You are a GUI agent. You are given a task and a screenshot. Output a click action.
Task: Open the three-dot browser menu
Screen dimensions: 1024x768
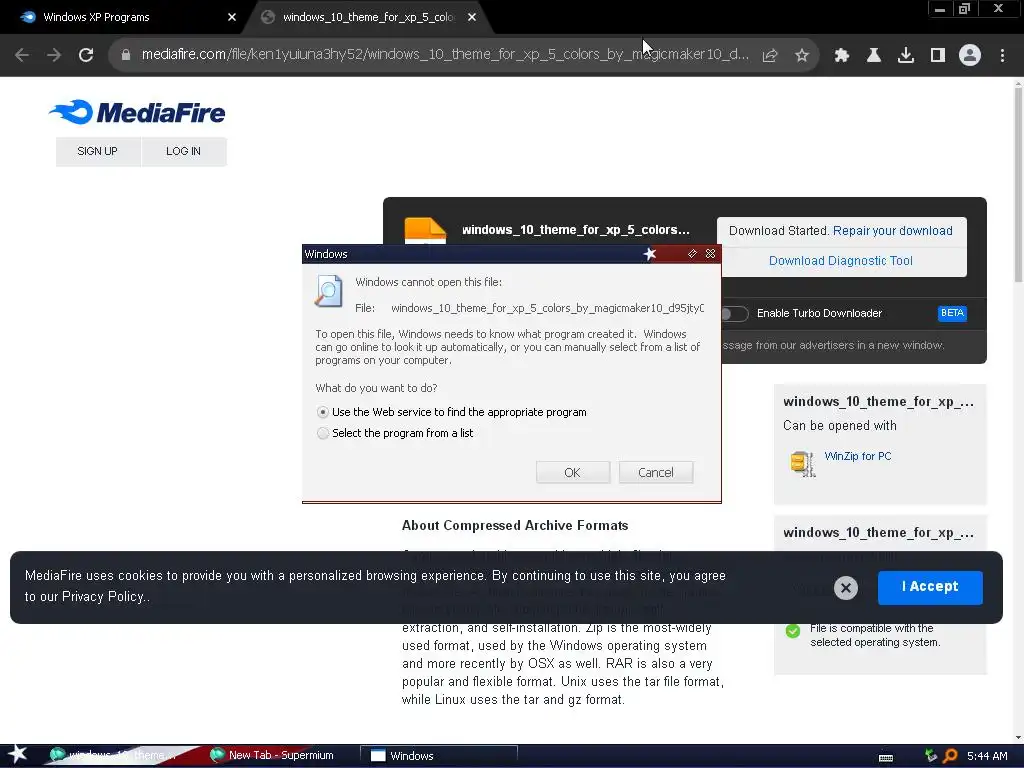click(x=1002, y=56)
